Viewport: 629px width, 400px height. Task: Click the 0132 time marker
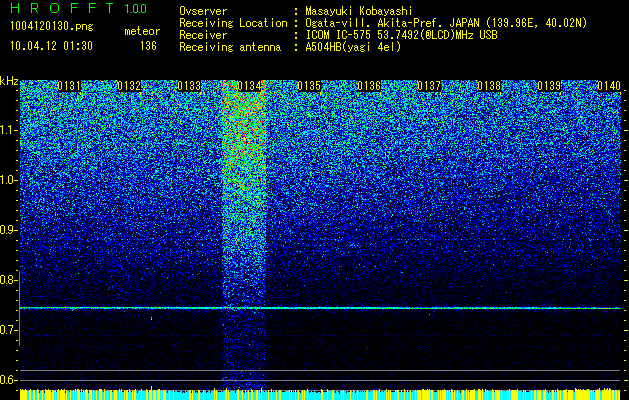(x=129, y=86)
